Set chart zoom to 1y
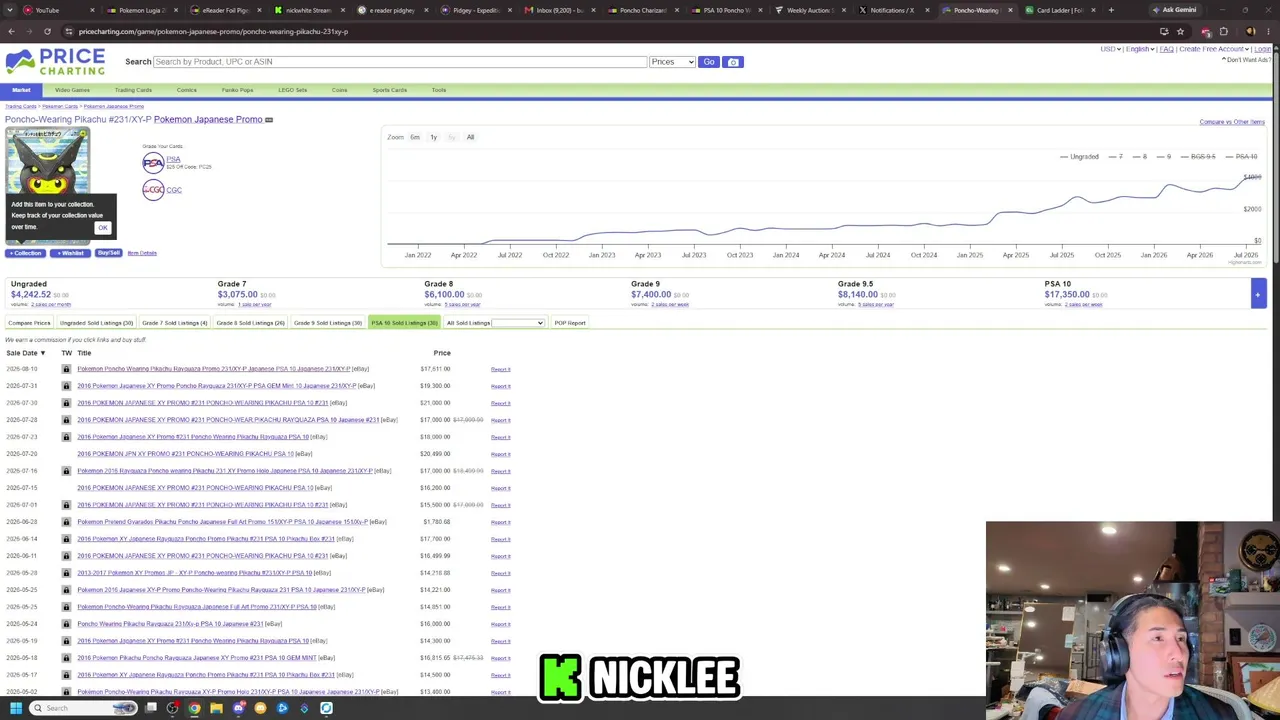Image resolution: width=1280 pixels, height=720 pixels. point(433,137)
